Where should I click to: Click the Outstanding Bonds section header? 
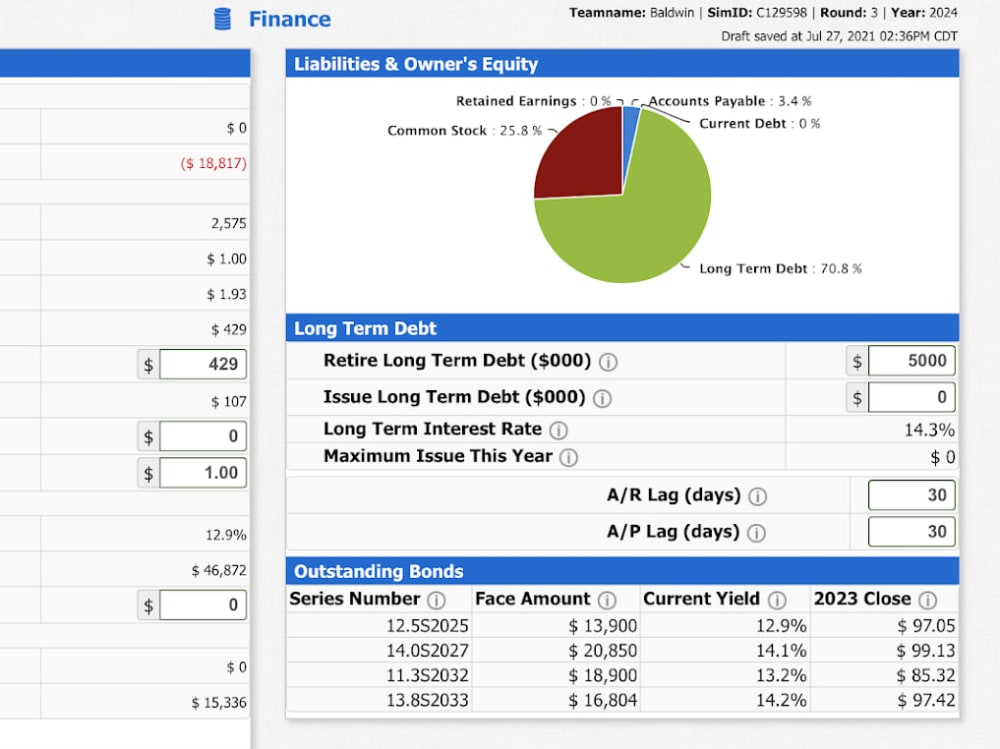[x=622, y=571]
